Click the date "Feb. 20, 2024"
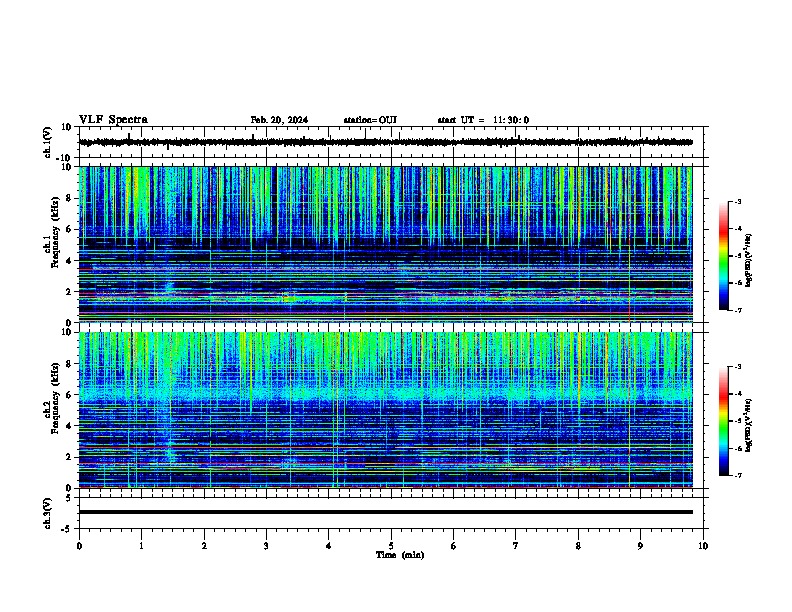This screenshot has height=612, width=792. 279,120
